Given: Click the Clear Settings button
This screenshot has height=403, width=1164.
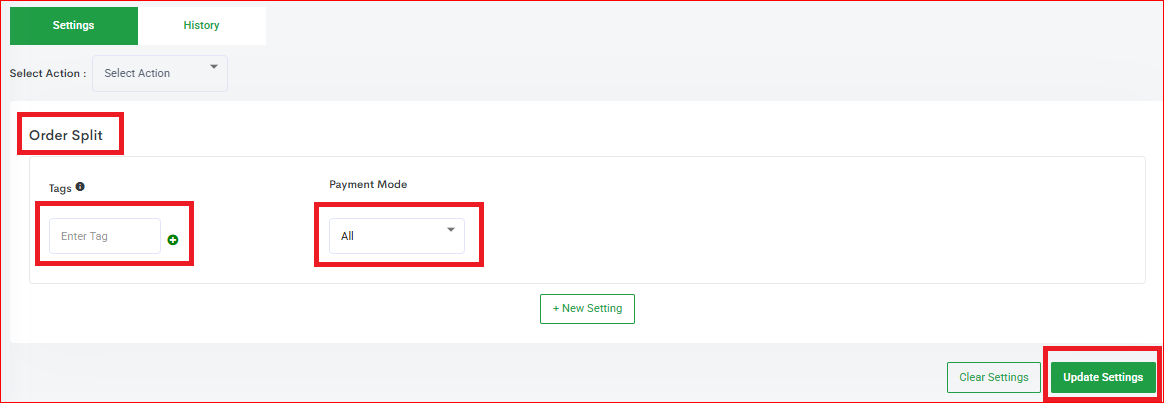Looking at the screenshot, I should coord(993,377).
